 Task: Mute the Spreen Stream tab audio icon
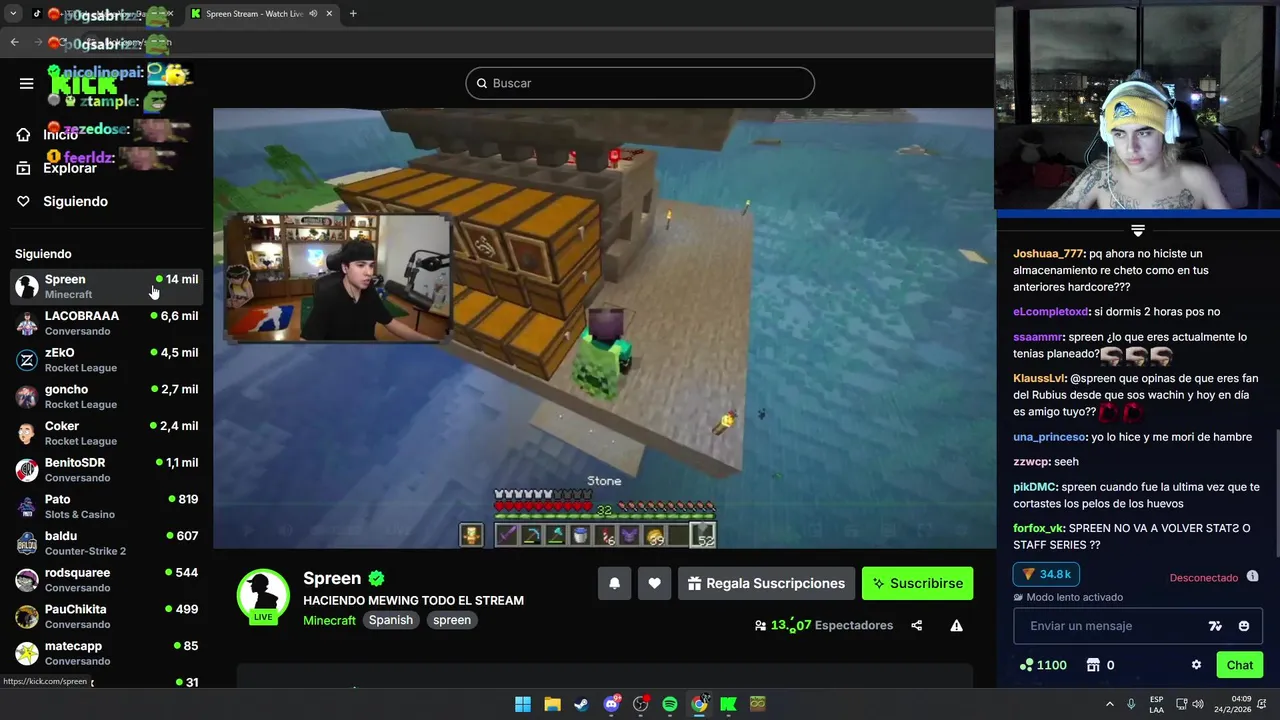click(313, 14)
